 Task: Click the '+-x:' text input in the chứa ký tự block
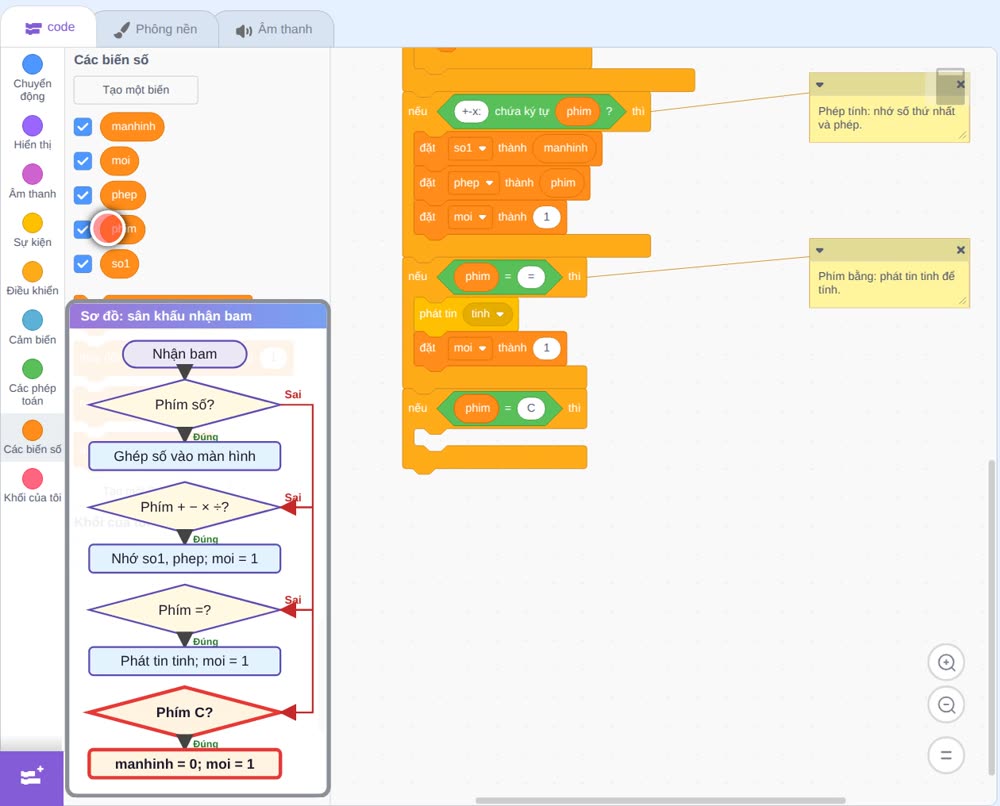tap(471, 112)
